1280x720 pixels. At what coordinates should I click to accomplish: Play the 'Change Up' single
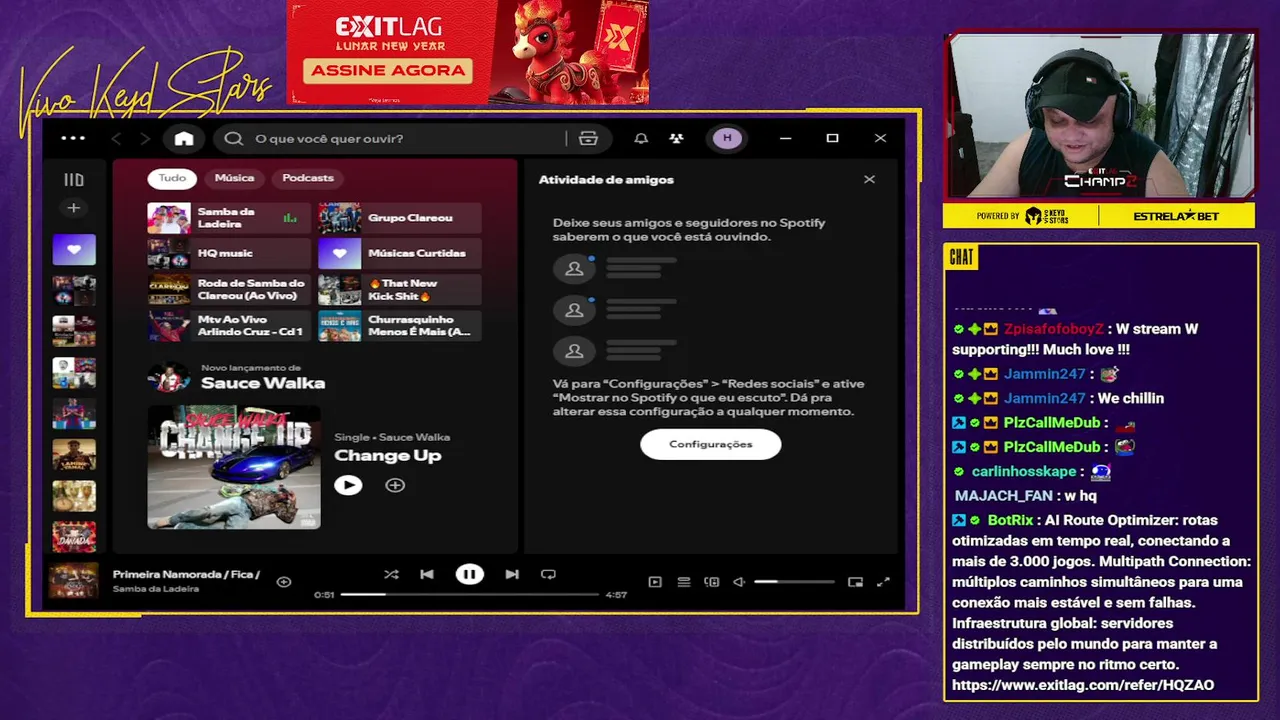point(348,485)
